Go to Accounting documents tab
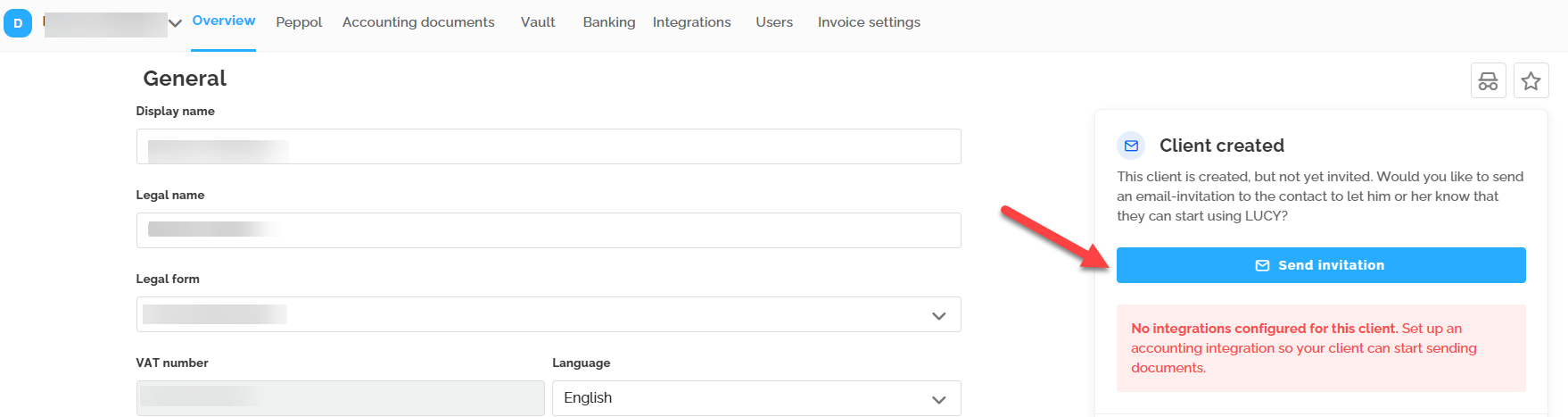 pyautogui.click(x=418, y=22)
